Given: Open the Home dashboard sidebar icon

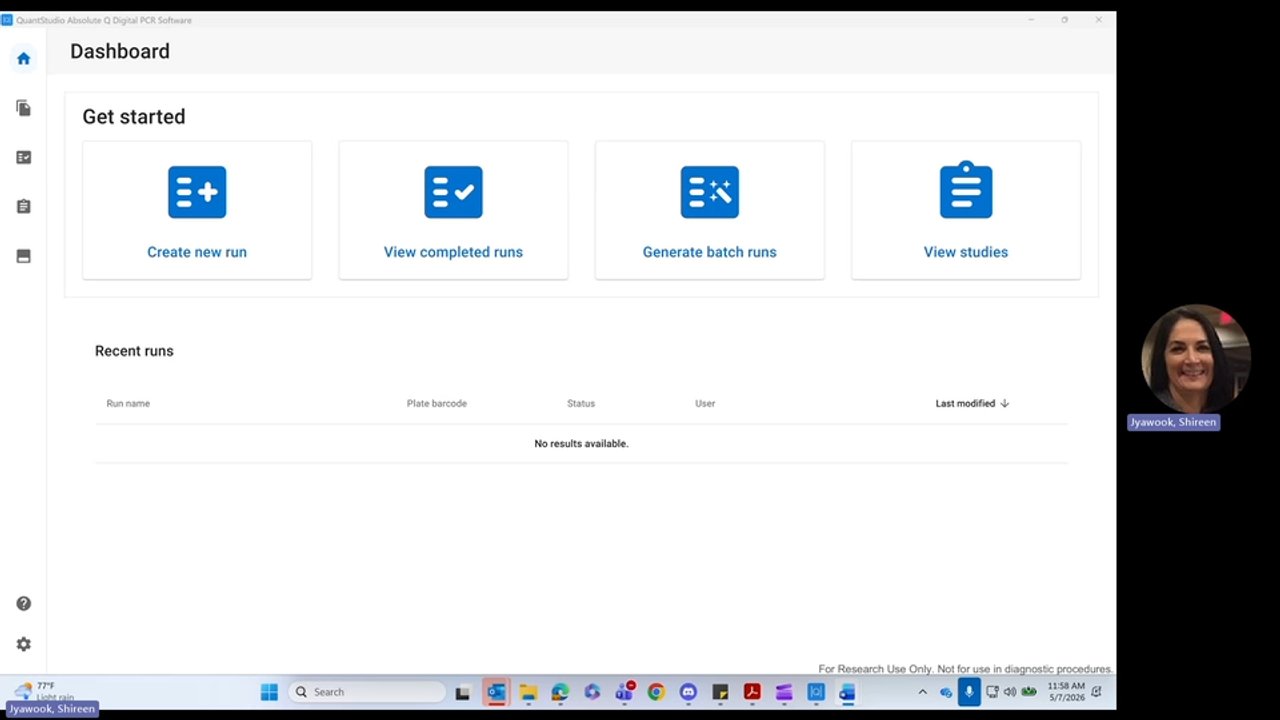Looking at the screenshot, I should (24, 58).
